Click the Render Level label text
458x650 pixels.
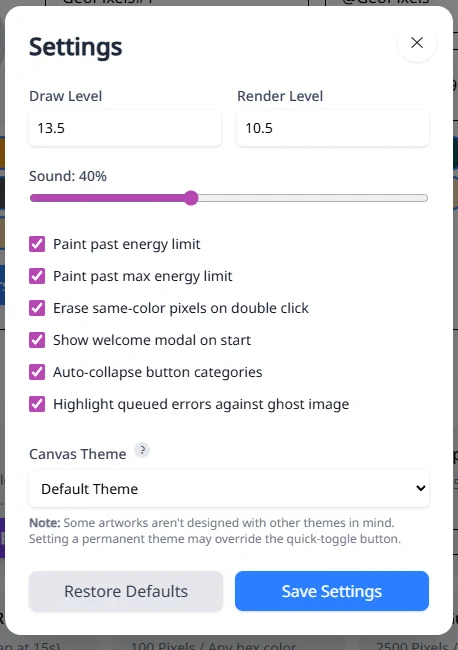[280, 96]
